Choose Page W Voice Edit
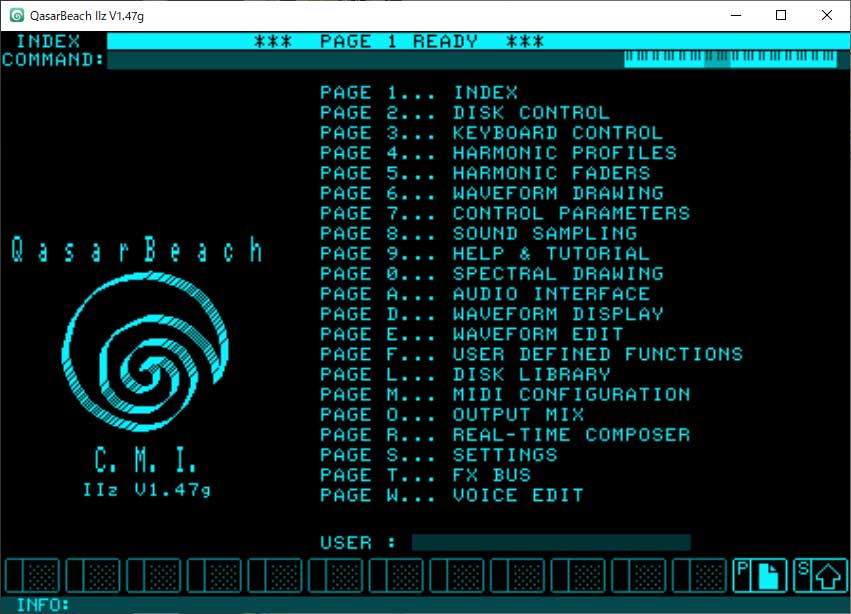 452,495
